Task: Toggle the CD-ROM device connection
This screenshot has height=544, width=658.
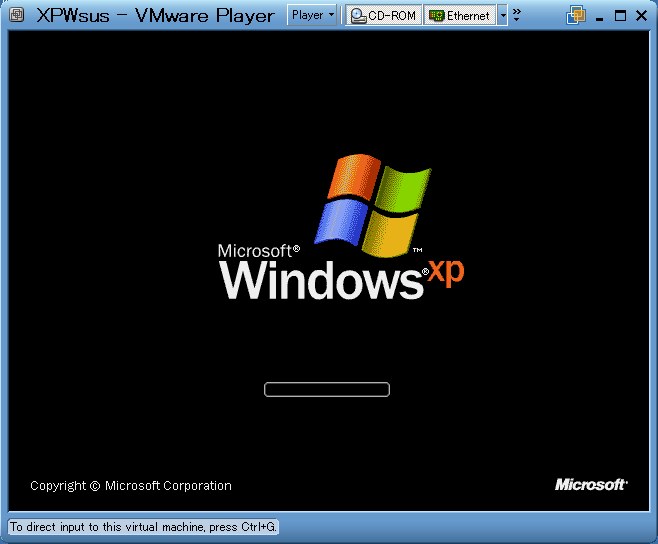Action: (x=383, y=16)
